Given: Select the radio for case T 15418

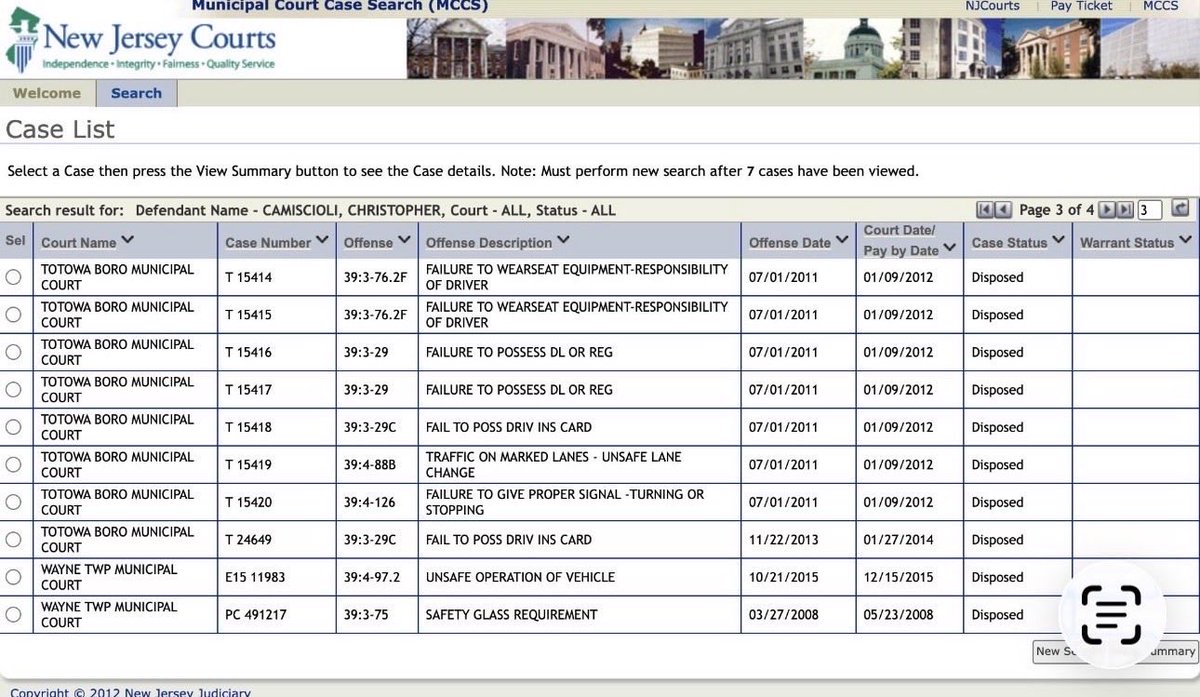Looking at the screenshot, I should [x=13, y=427].
